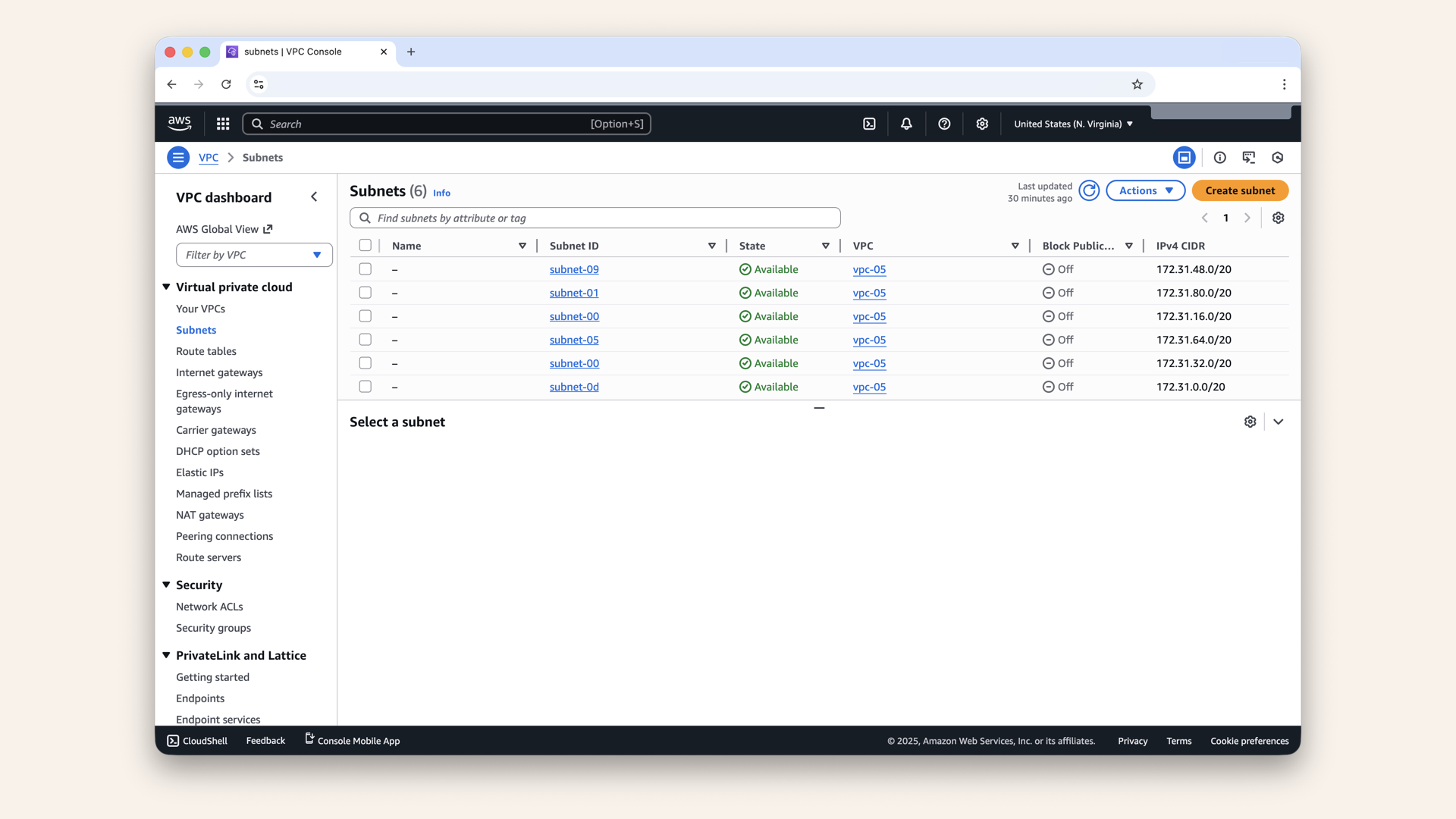Refresh the subnets list
The image size is (1456, 819).
pyautogui.click(x=1088, y=190)
